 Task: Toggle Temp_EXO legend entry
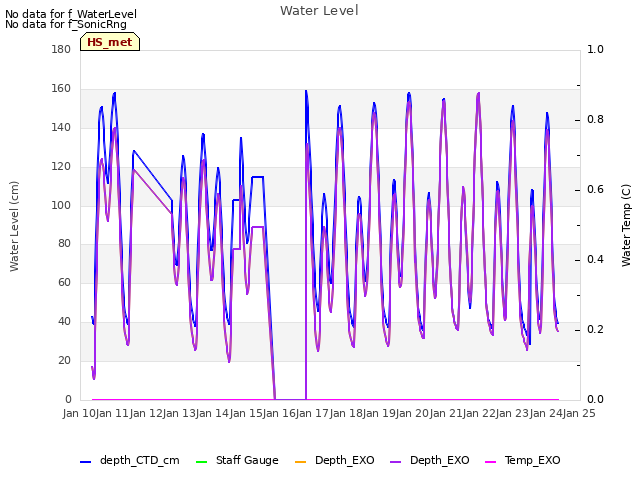click(x=522, y=460)
